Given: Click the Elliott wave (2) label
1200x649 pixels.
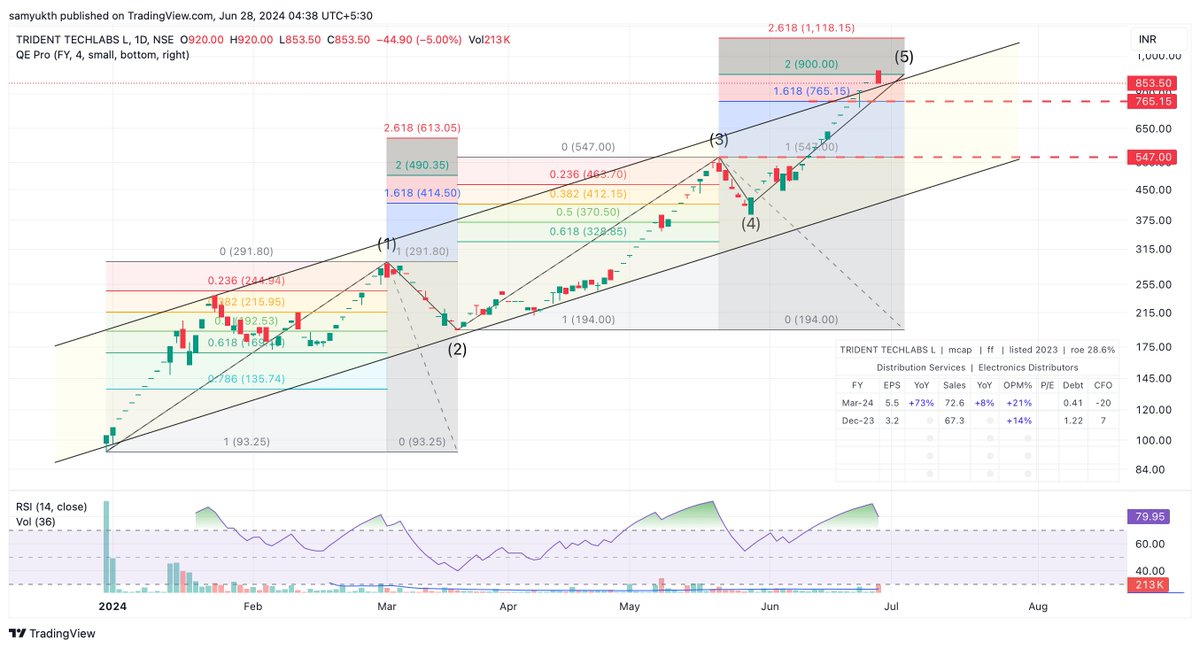Looking at the screenshot, I should pos(457,349).
